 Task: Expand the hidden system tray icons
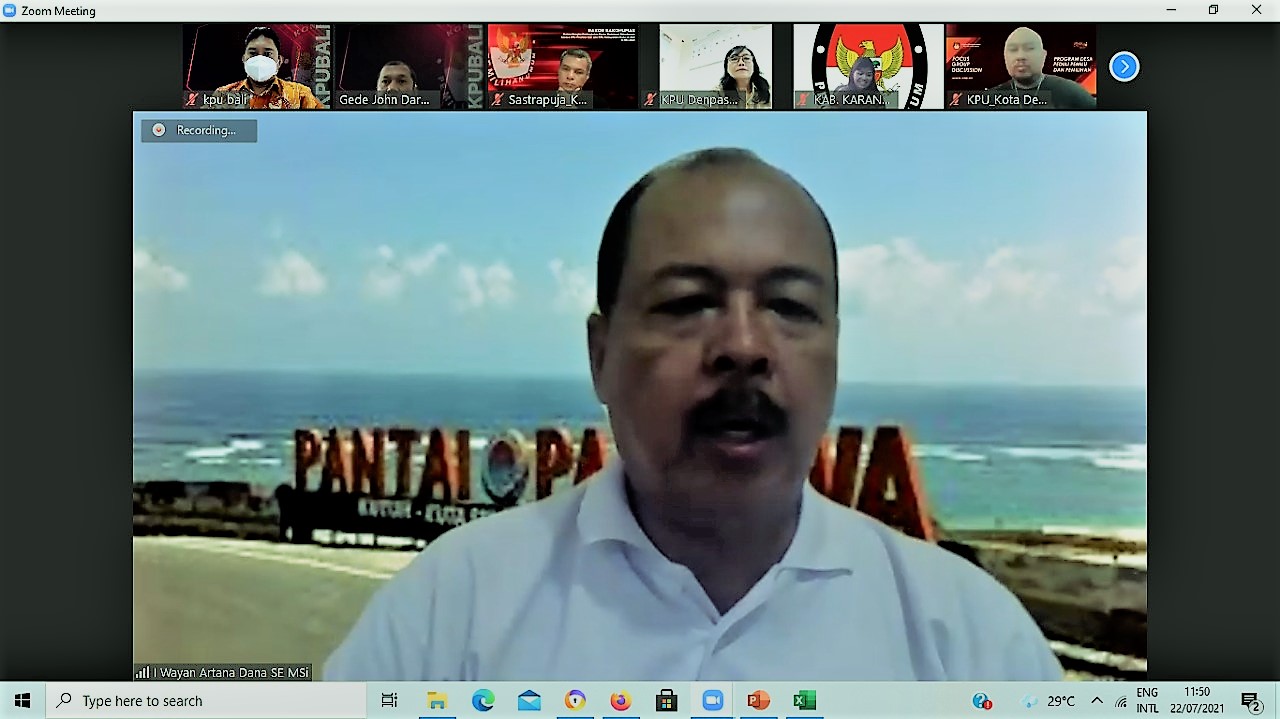pyautogui.click(x=1097, y=701)
